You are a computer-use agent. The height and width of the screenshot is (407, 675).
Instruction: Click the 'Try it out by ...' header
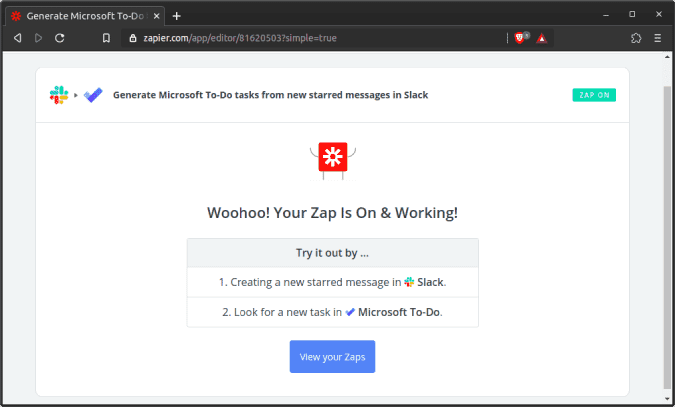pos(332,253)
